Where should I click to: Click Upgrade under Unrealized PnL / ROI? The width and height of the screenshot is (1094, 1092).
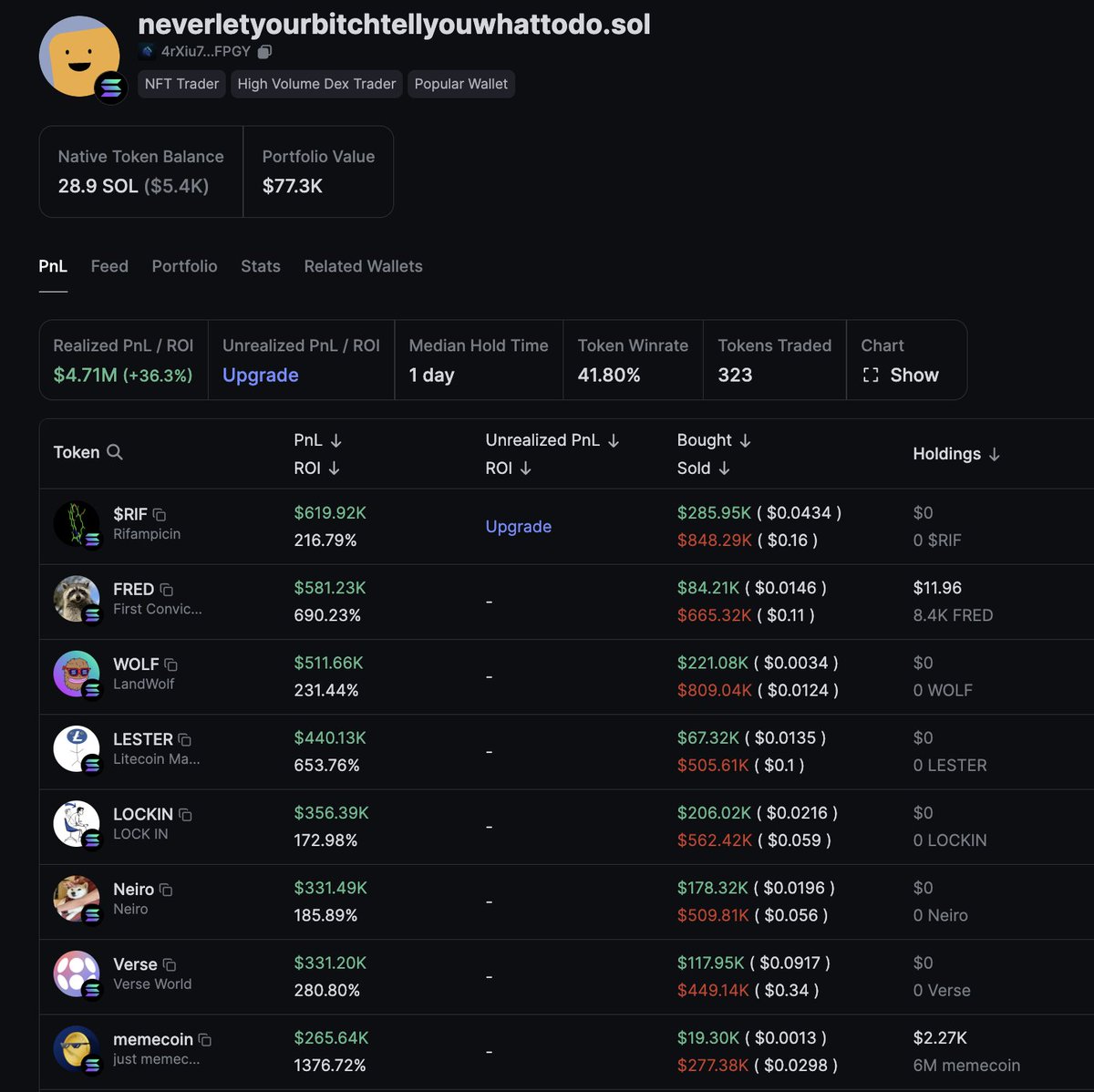click(x=260, y=375)
